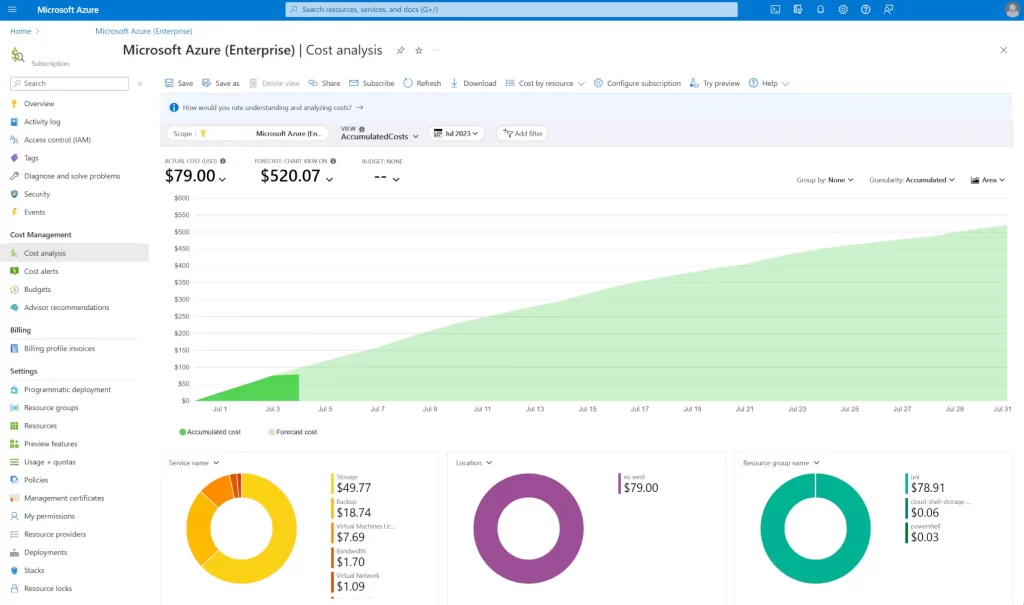Go to Cost alerts menu item
Viewport: 1024px width, 605px height.
(40, 271)
